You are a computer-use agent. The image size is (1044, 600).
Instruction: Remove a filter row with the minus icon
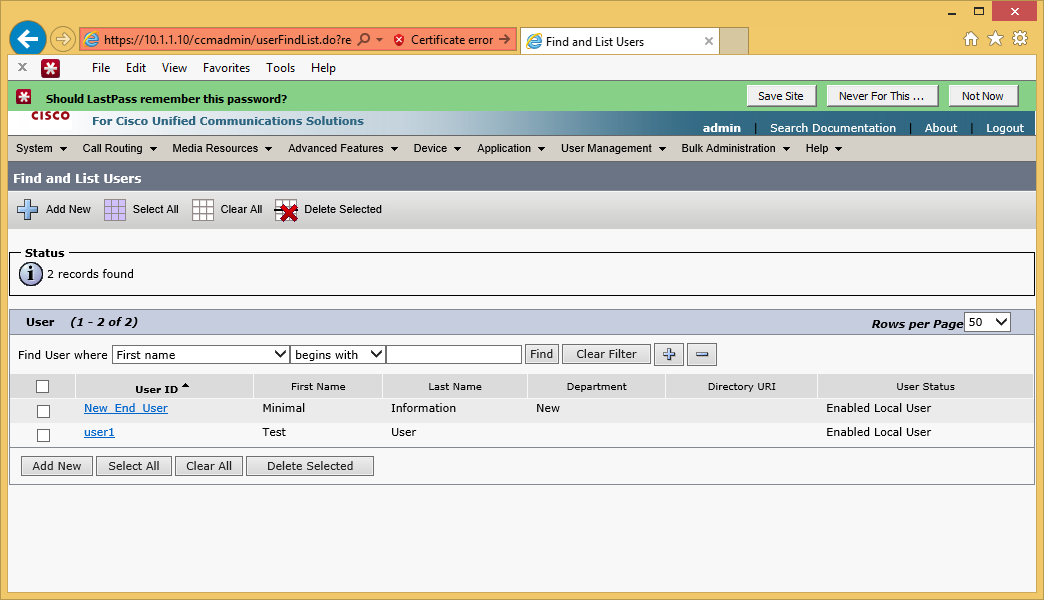point(701,354)
